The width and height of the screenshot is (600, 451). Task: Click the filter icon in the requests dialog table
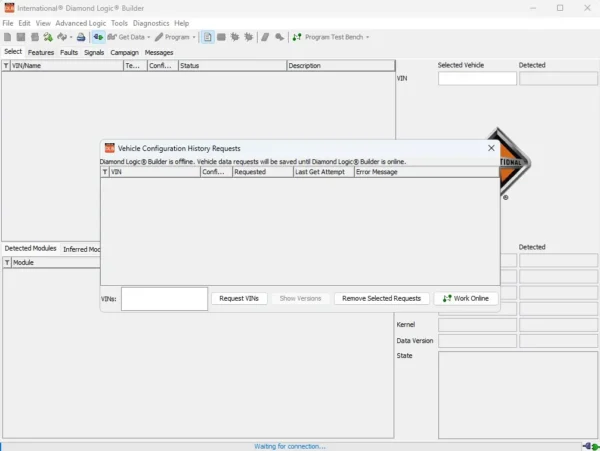click(x=105, y=172)
